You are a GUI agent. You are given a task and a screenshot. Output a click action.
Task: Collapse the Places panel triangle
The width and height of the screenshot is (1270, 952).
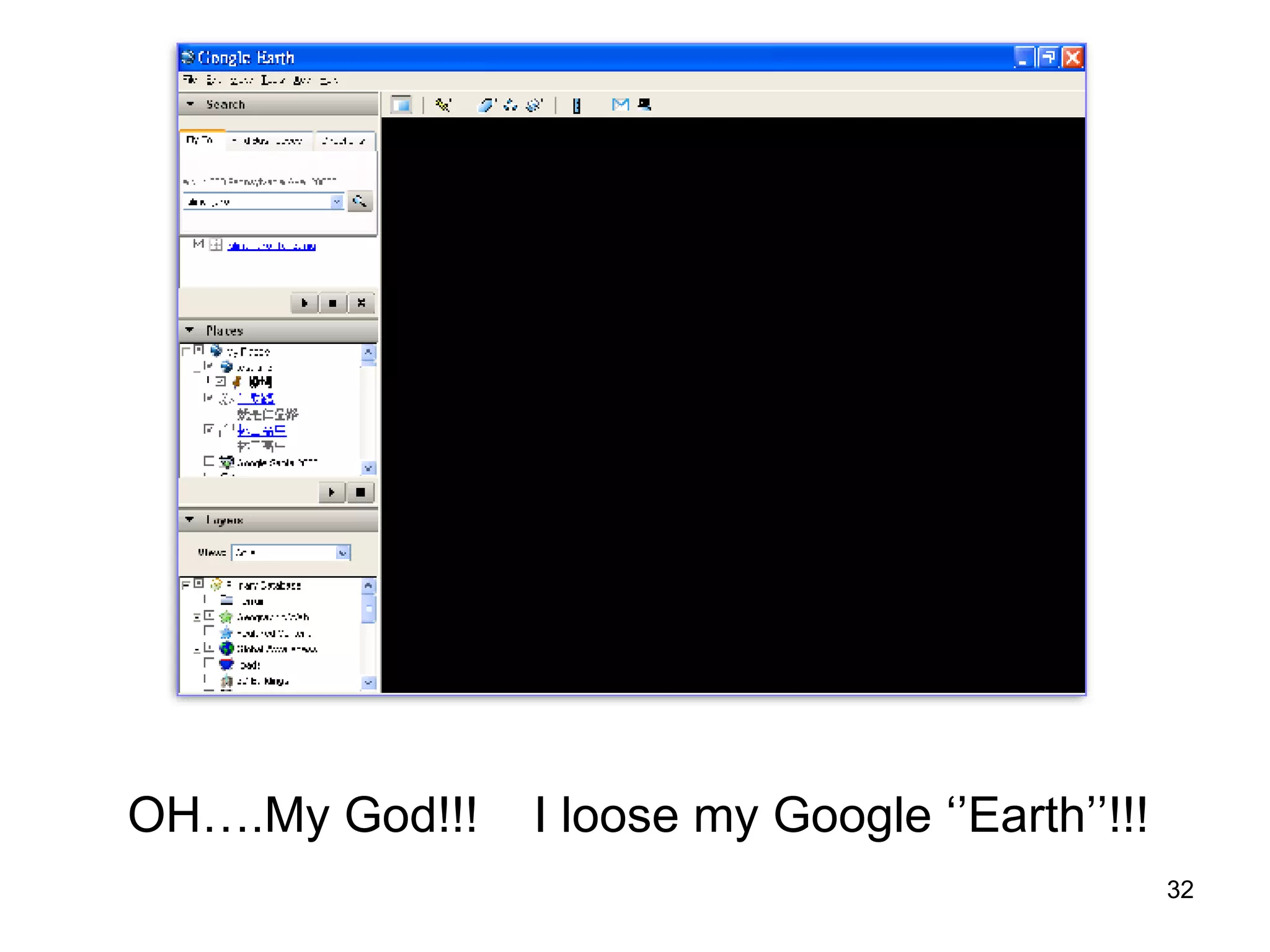point(190,330)
